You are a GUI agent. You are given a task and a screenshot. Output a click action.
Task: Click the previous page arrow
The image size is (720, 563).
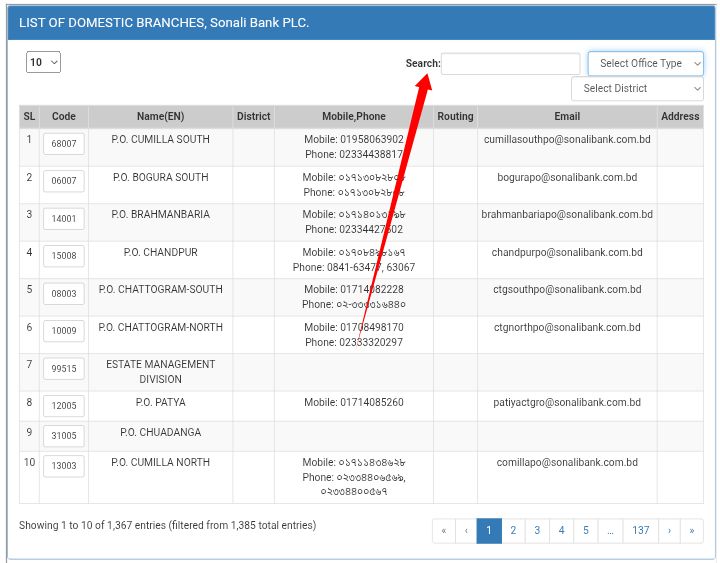click(x=465, y=531)
